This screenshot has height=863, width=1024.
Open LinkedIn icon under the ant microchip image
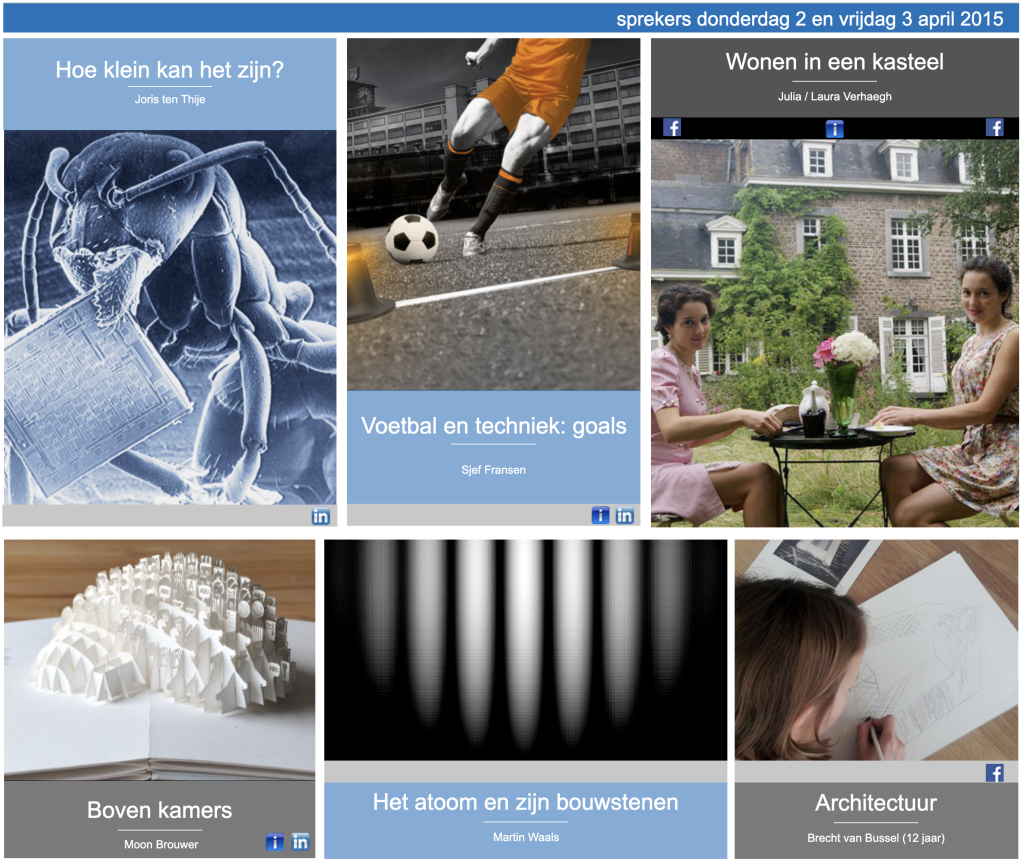[x=321, y=516]
